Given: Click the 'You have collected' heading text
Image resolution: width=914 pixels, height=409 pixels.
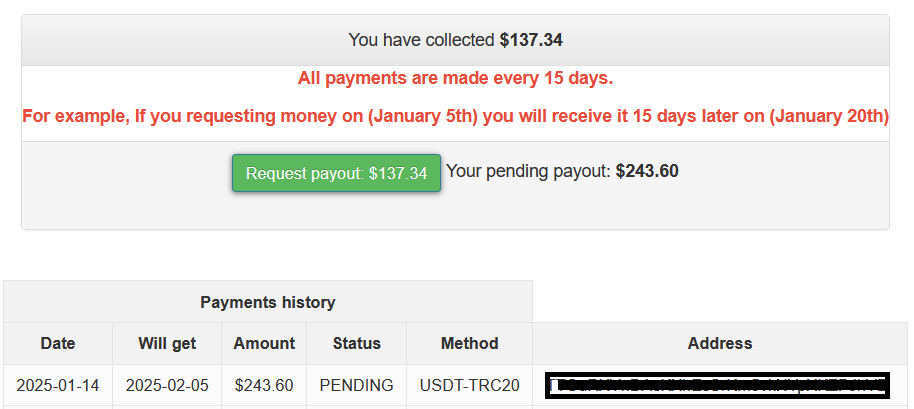Looking at the screenshot, I should 422,40.
